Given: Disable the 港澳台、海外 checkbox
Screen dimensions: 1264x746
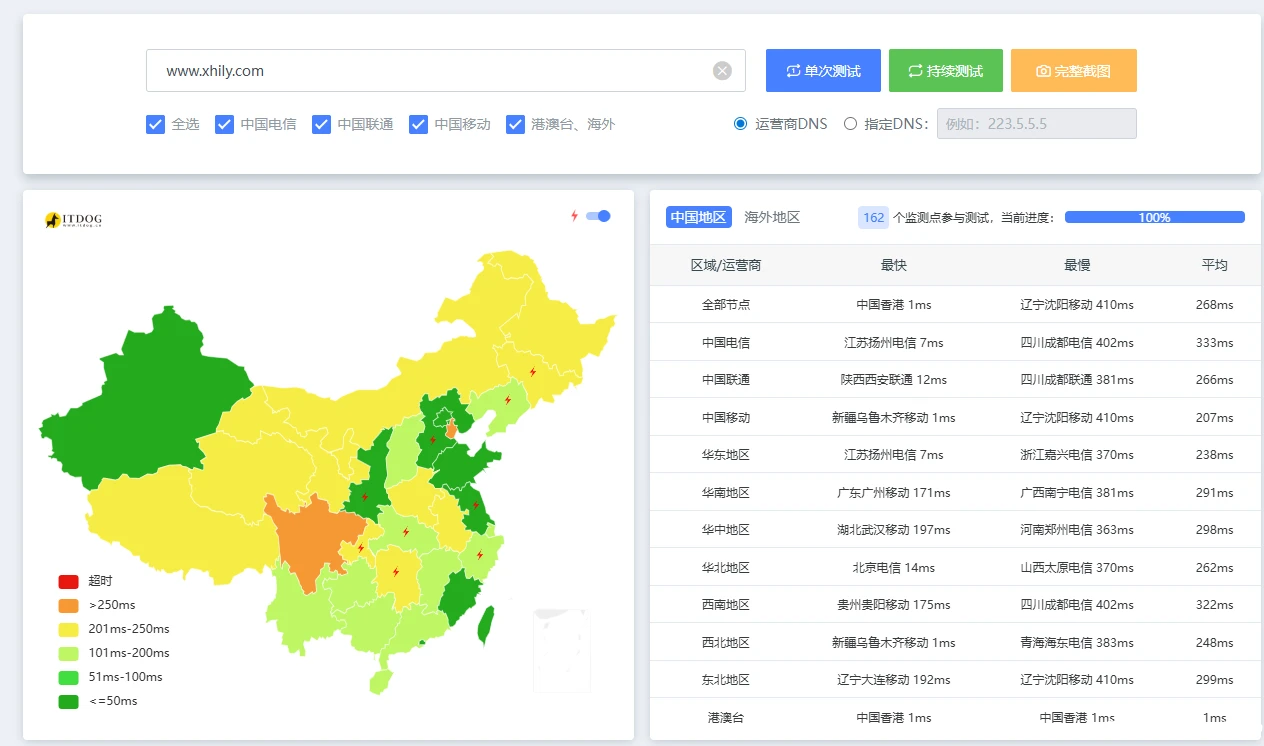Looking at the screenshot, I should [515, 124].
